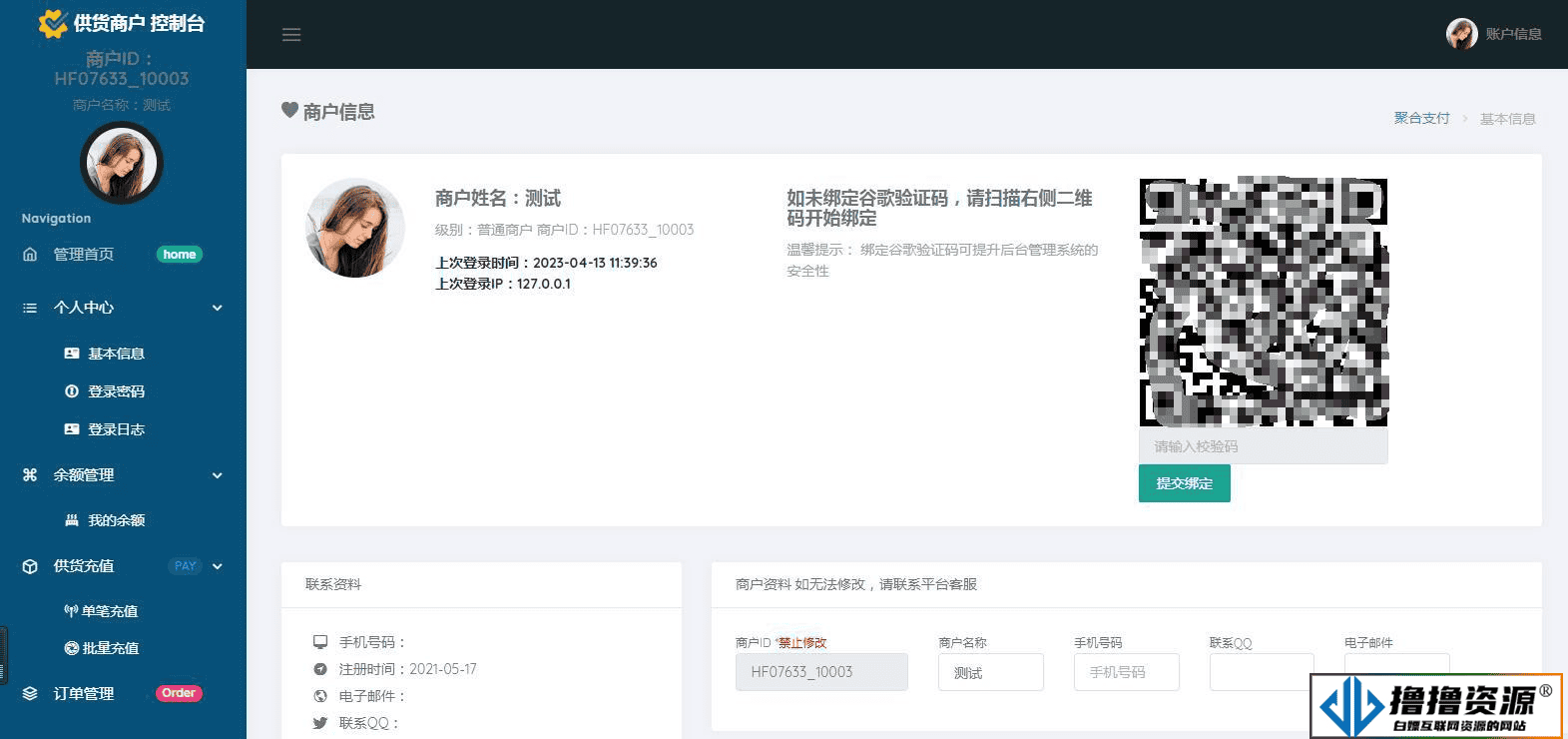Click the green home badge
Screen dimensions: 1568x739
180,255
